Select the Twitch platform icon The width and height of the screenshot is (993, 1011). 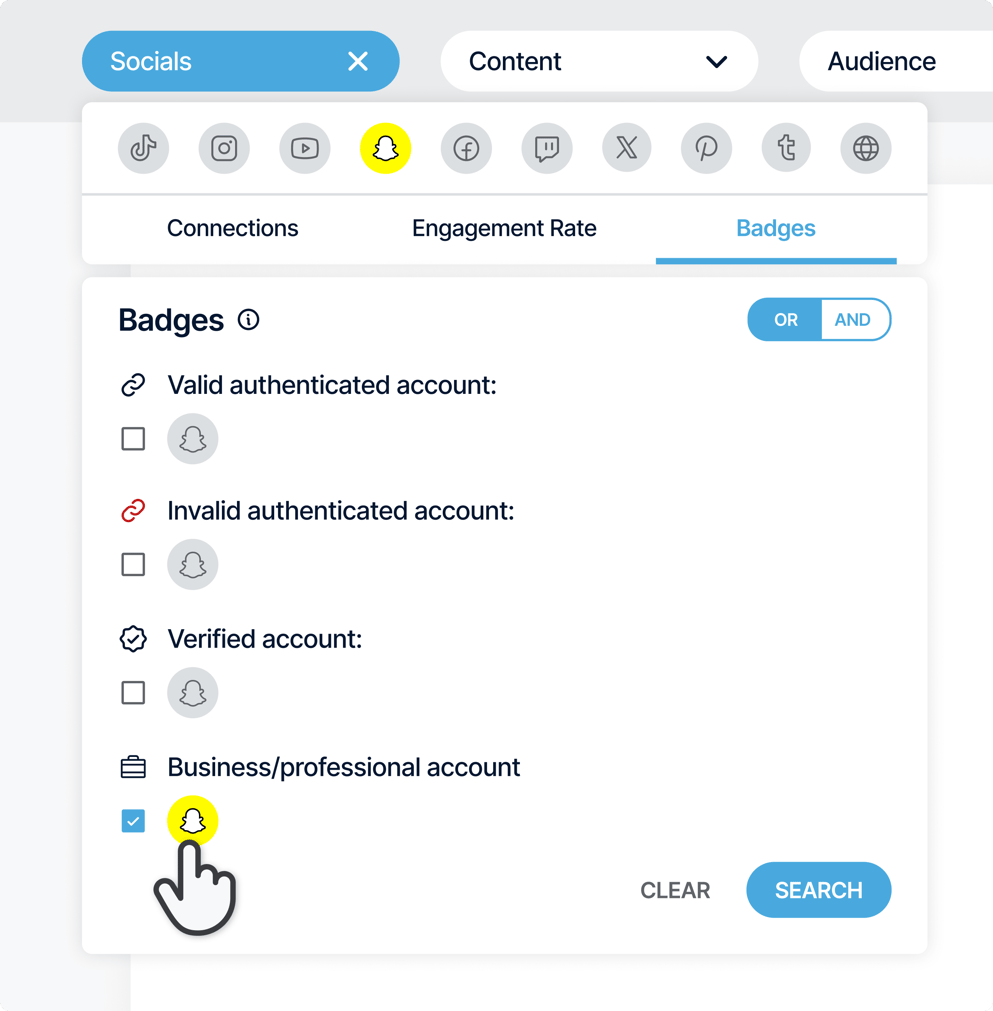546,148
